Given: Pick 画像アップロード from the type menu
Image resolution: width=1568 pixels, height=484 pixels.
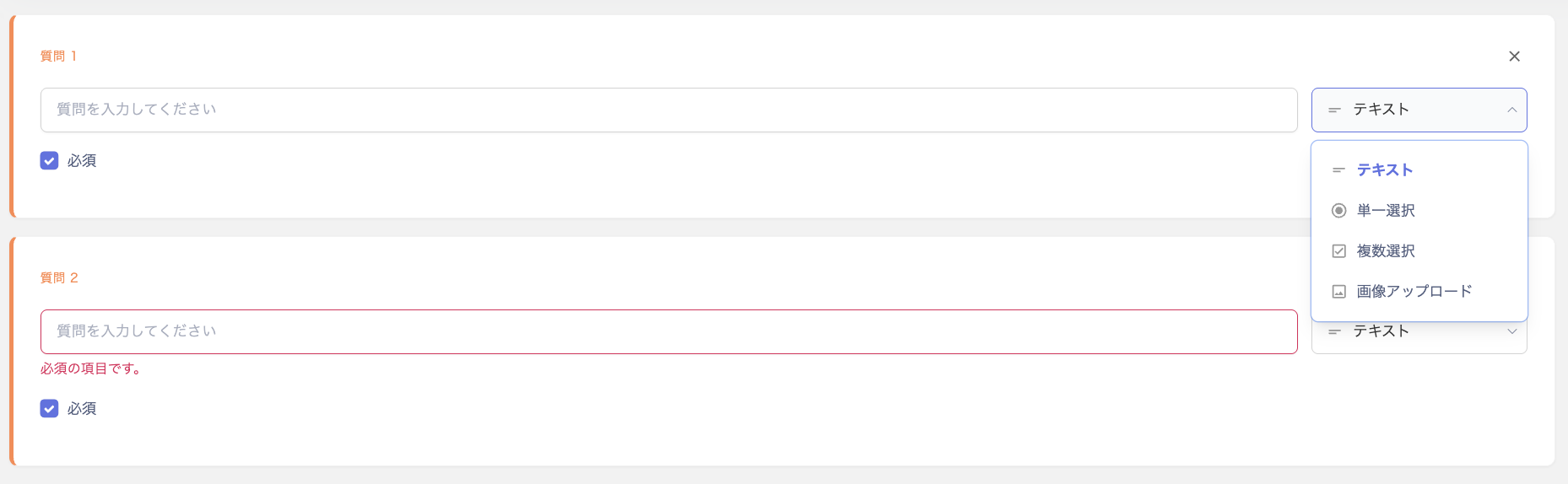Looking at the screenshot, I should [x=1414, y=292].
